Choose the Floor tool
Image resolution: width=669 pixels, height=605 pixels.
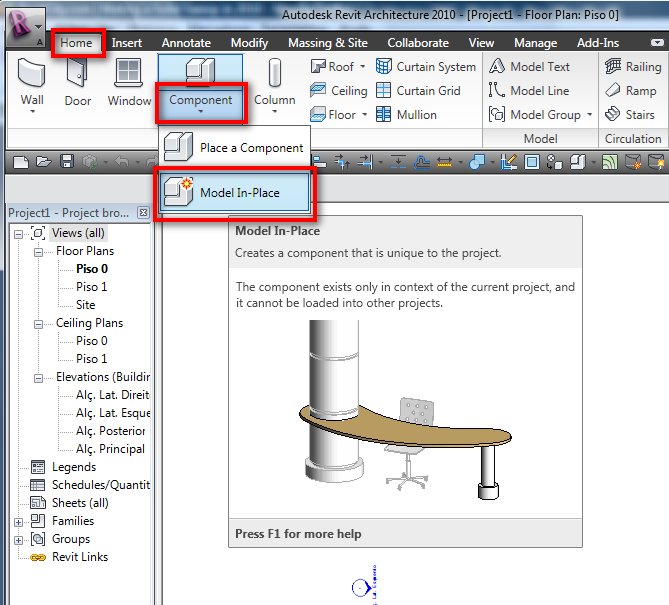pos(333,114)
